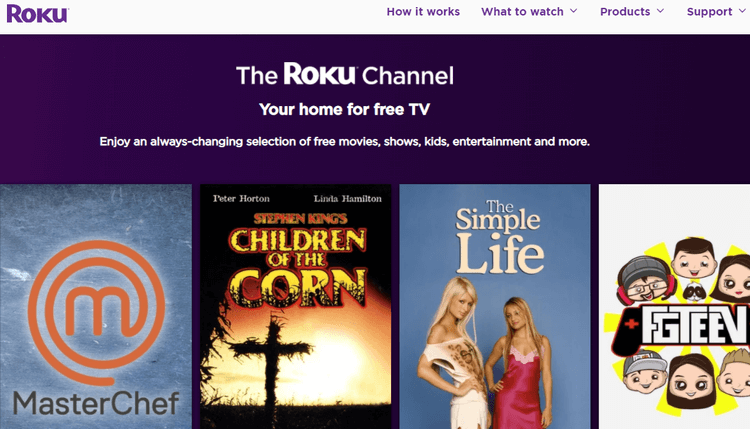Open the FGTeeV channel tile

[x=674, y=307]
